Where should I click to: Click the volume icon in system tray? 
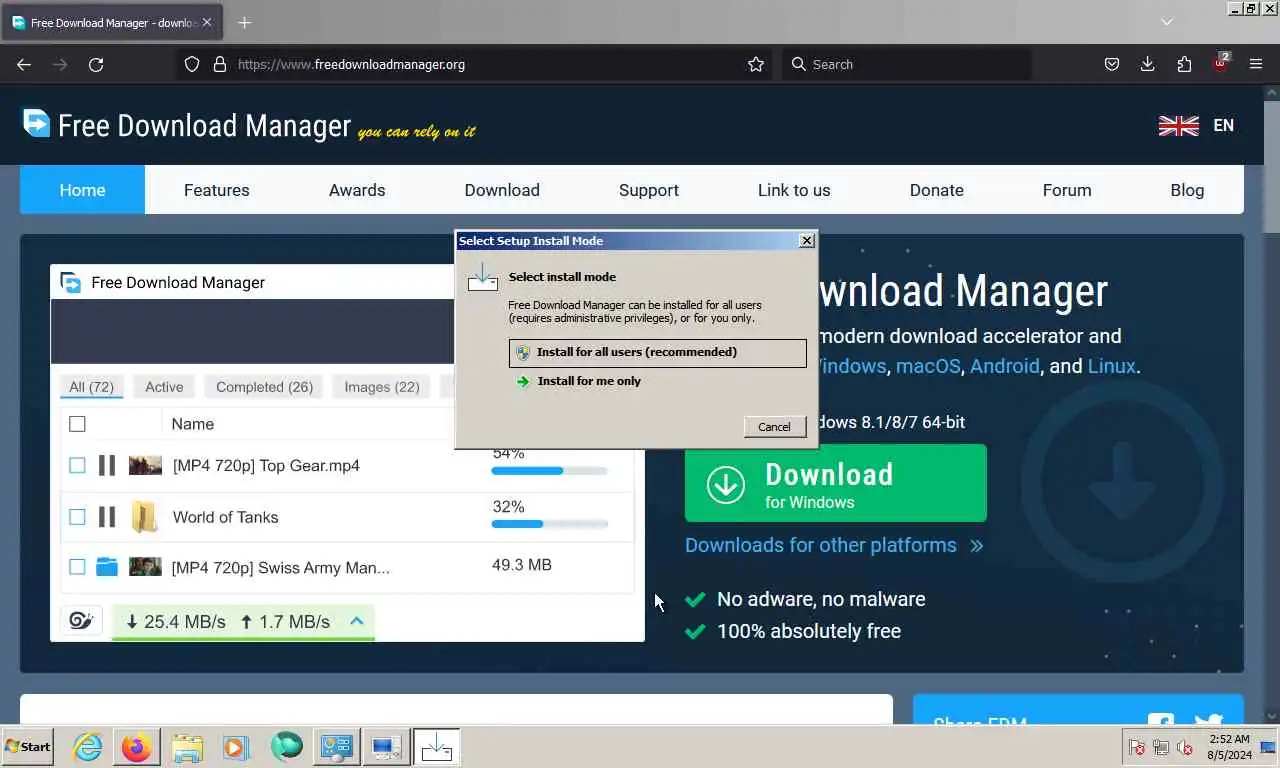(1185, 747)
